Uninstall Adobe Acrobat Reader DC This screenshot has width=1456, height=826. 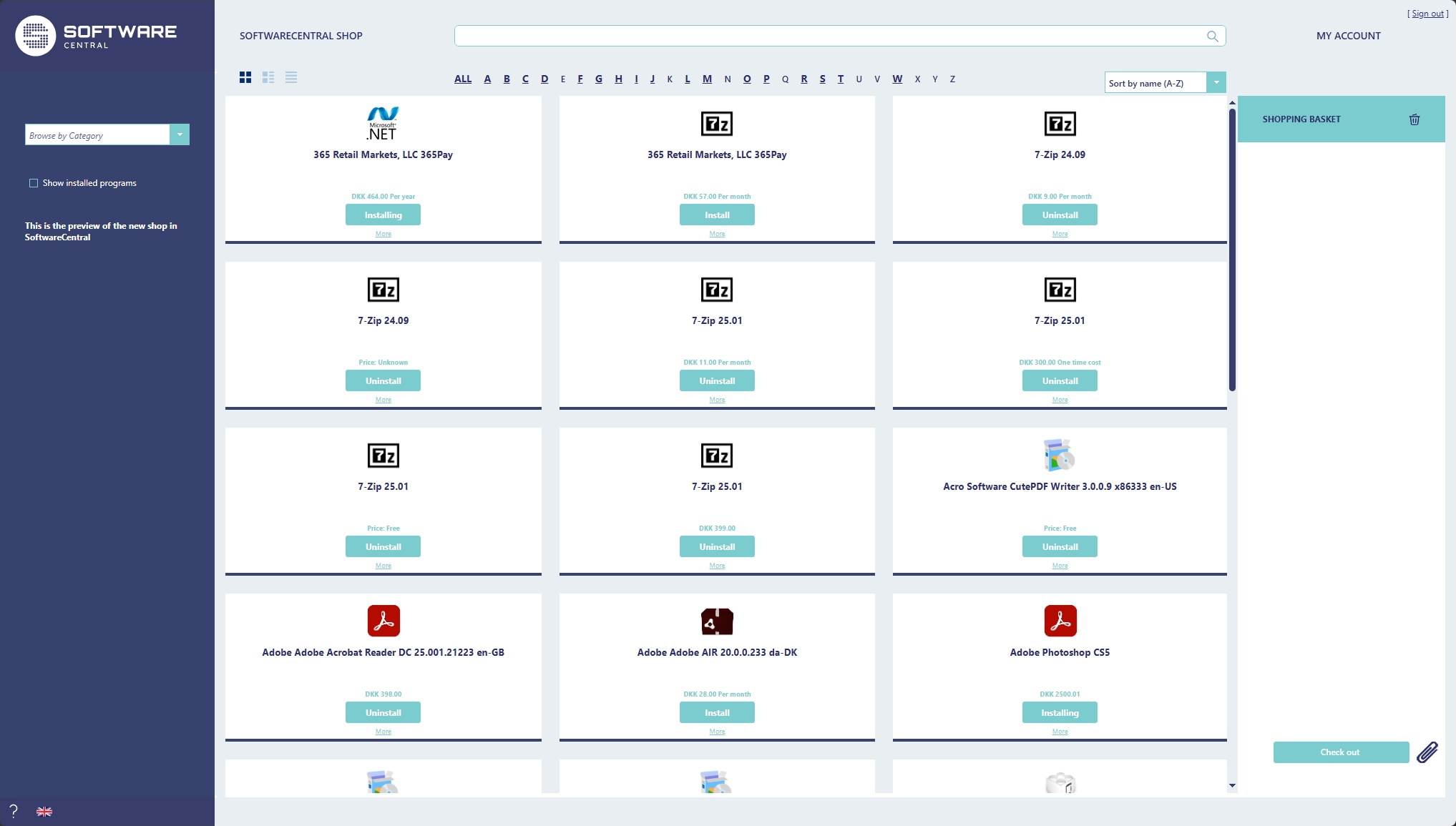383,712
